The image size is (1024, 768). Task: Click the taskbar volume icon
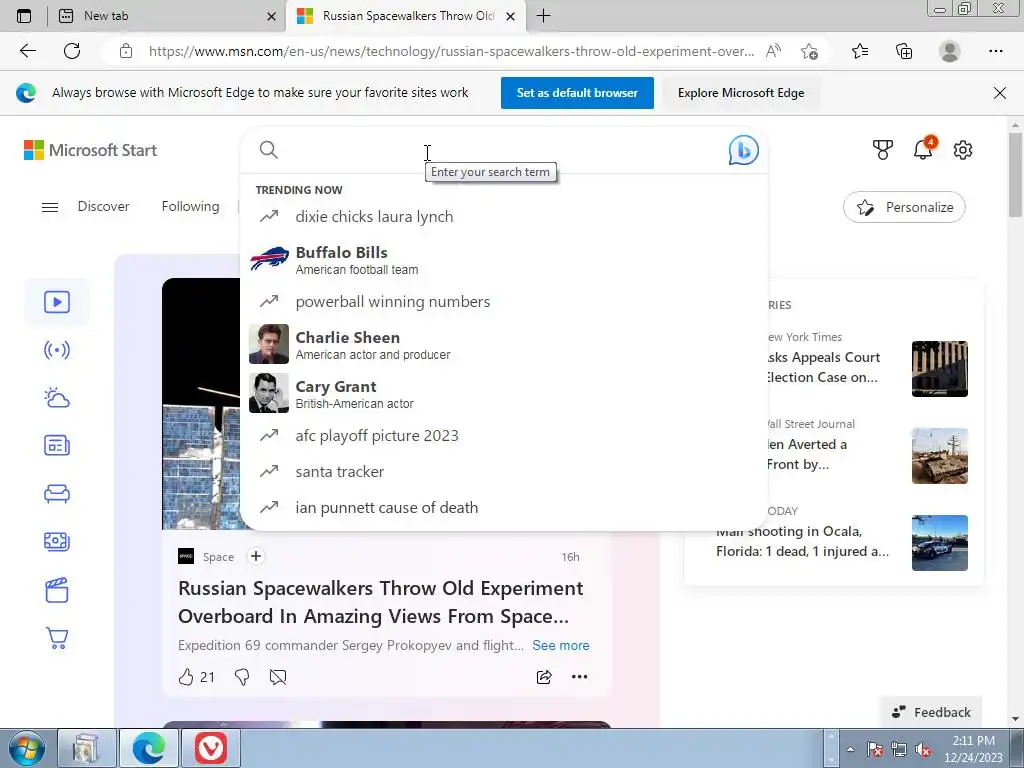pyautogui.click(x=922, y=750)
